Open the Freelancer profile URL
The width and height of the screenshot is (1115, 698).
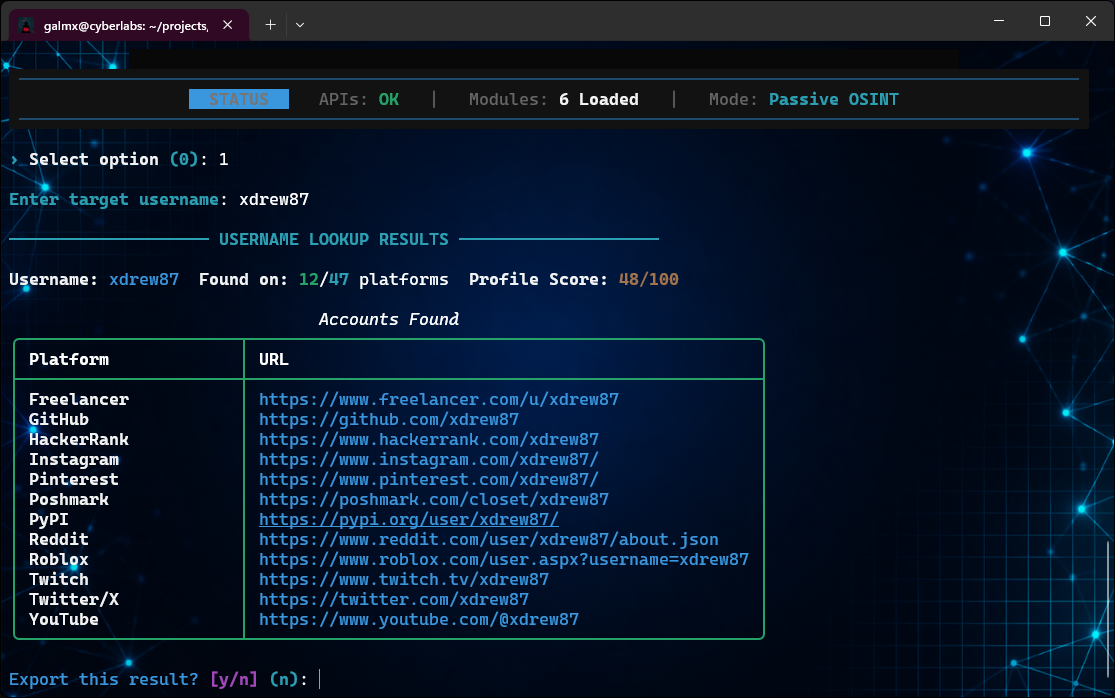(439, 399)
